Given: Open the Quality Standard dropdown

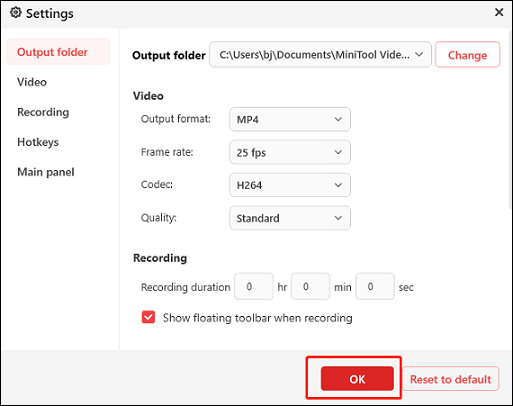Looking at the screenshot, I should [290, 218].
